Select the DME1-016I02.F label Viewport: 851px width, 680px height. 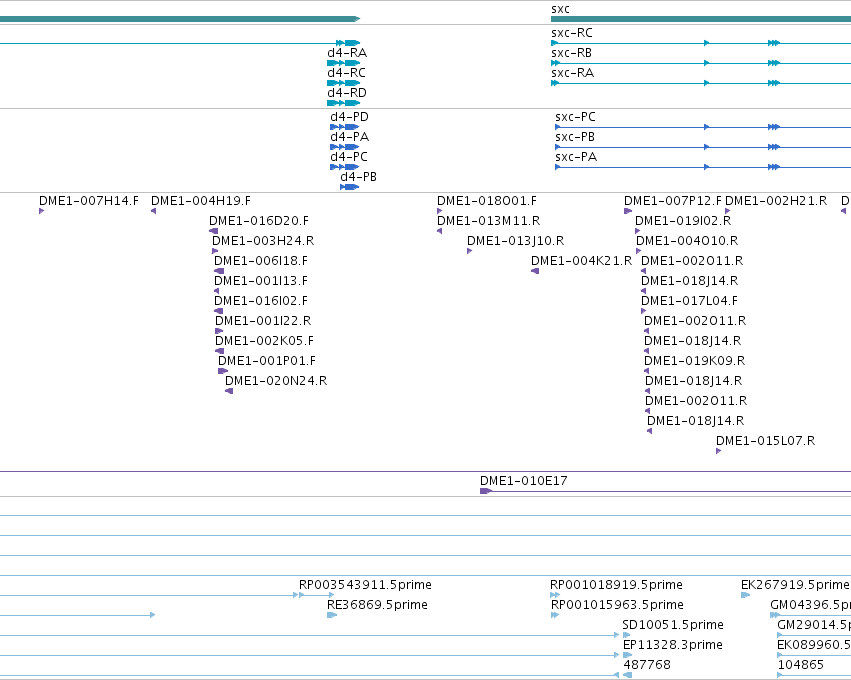click(261, 301)
